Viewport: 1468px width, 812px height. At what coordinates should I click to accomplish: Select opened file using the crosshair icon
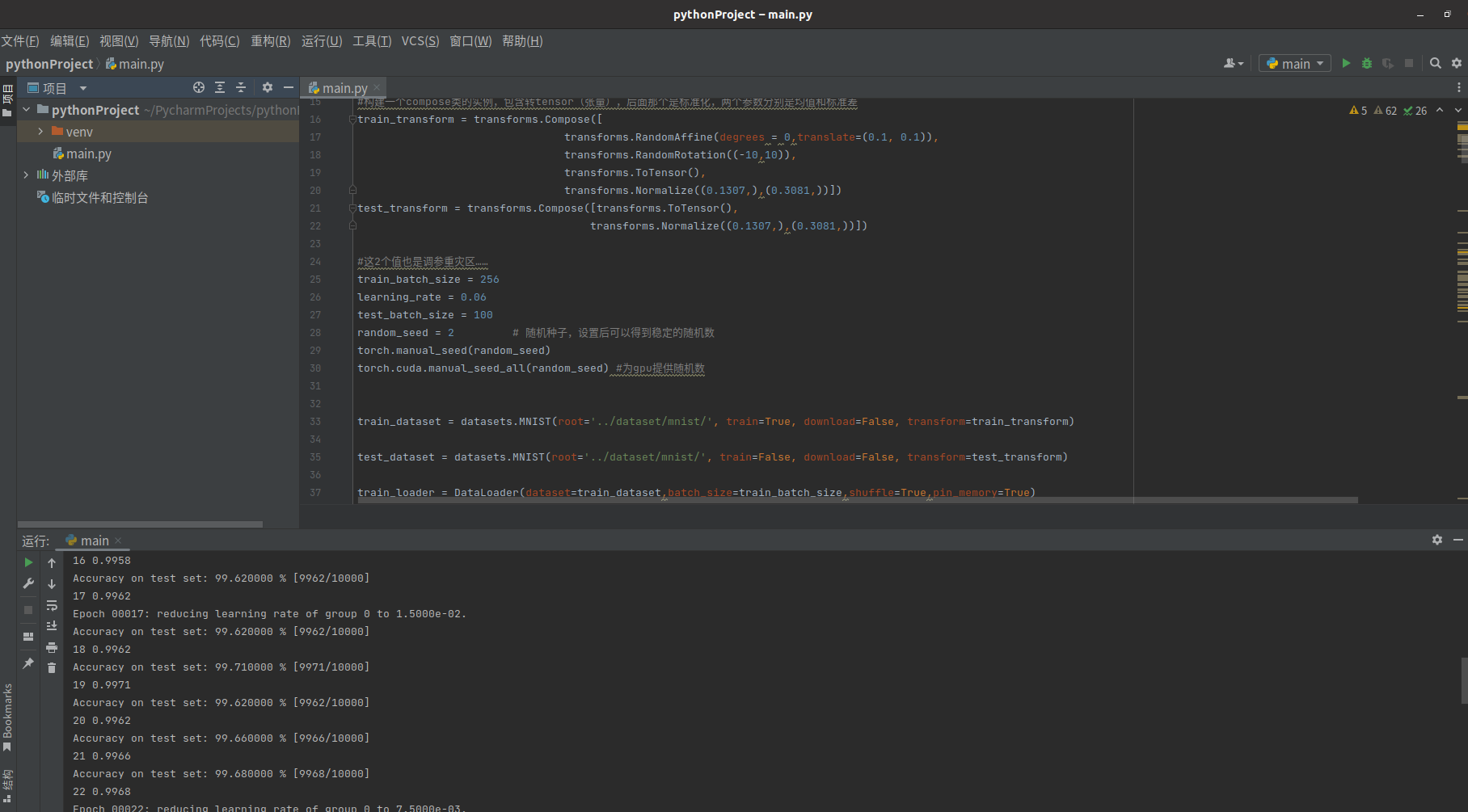199,87
